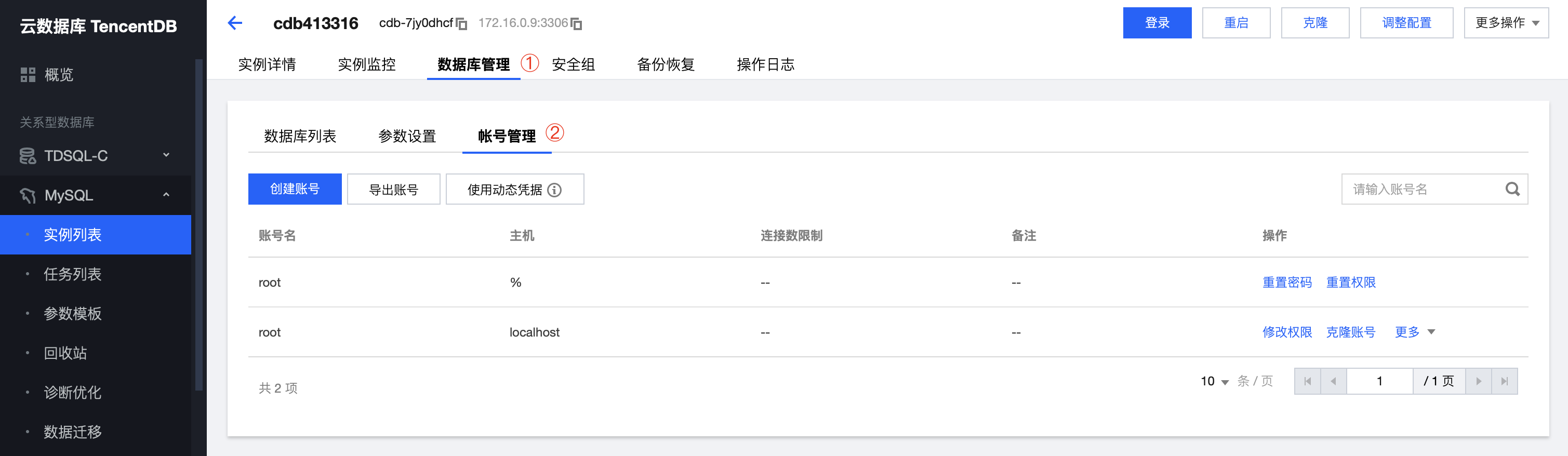
Task: Go to the next page arrow
Action: pos(1479,381)
